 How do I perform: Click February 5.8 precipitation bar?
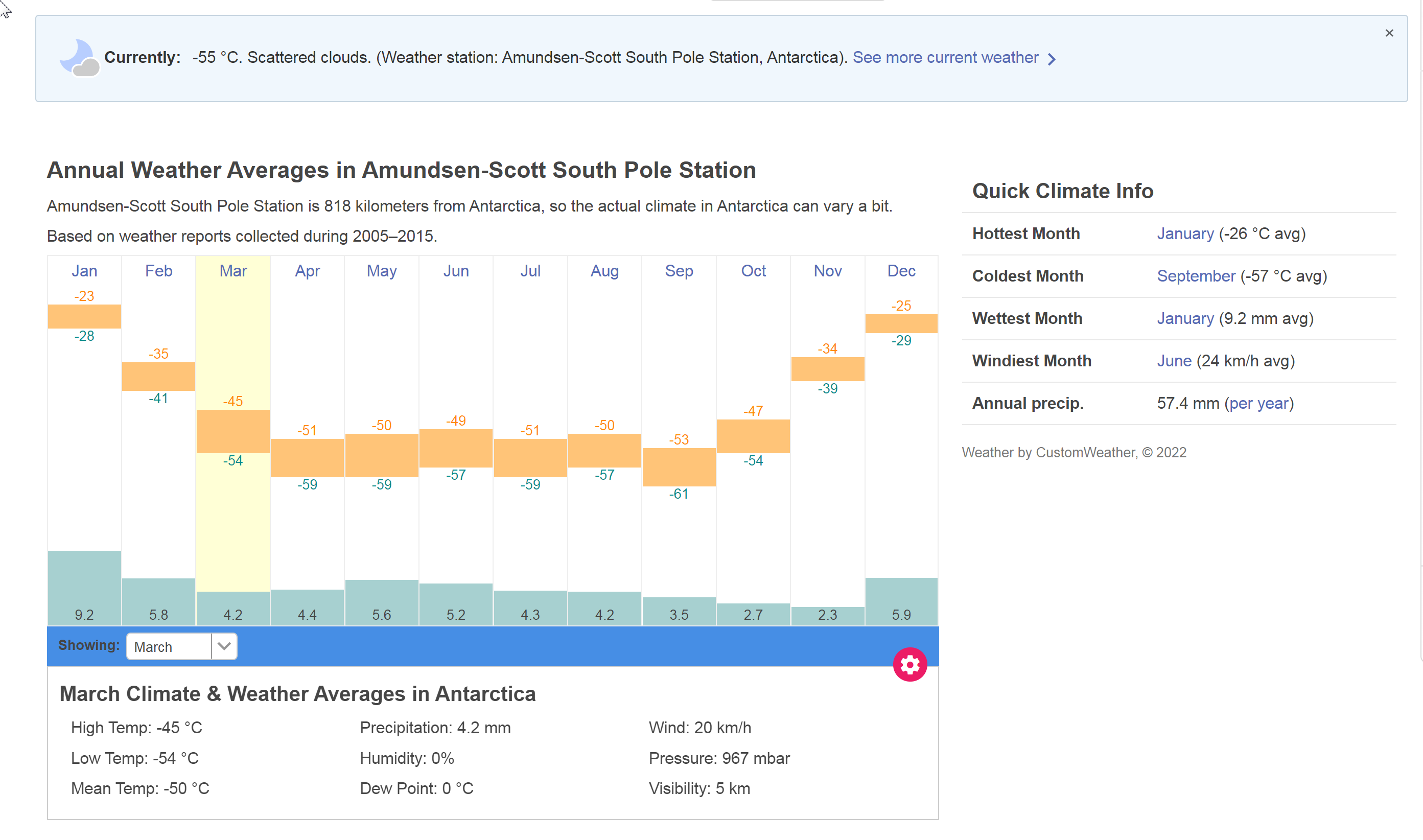coord(158,602)
